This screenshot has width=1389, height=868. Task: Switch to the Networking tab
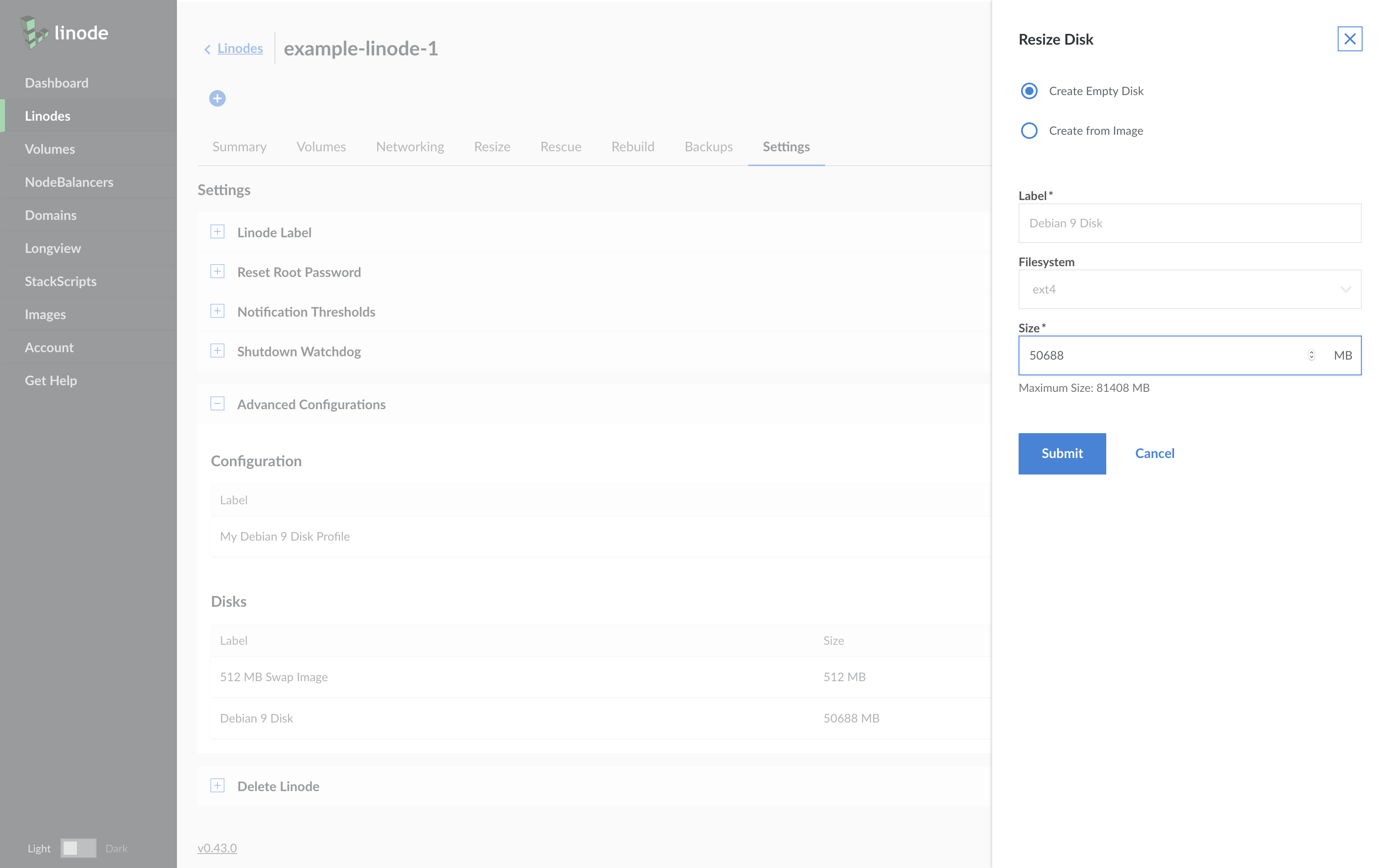click(410, 147)
